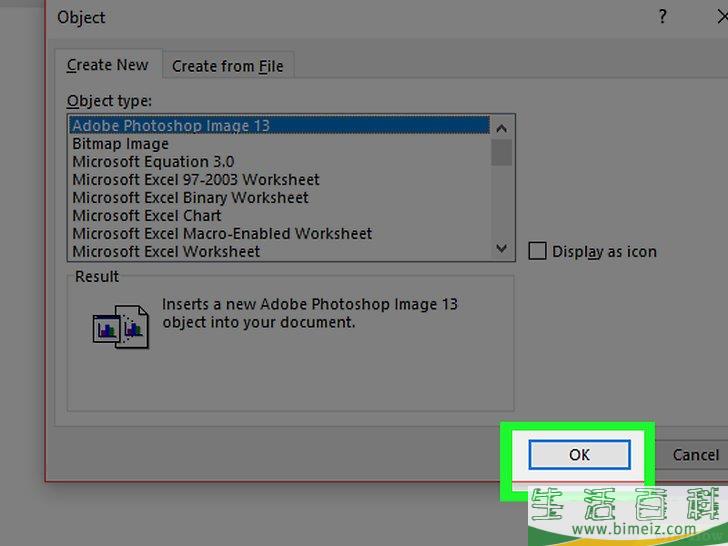Screen dimensions: 728x546
Task: Enable the Display as icon checkbox
Action: [538, 251]
